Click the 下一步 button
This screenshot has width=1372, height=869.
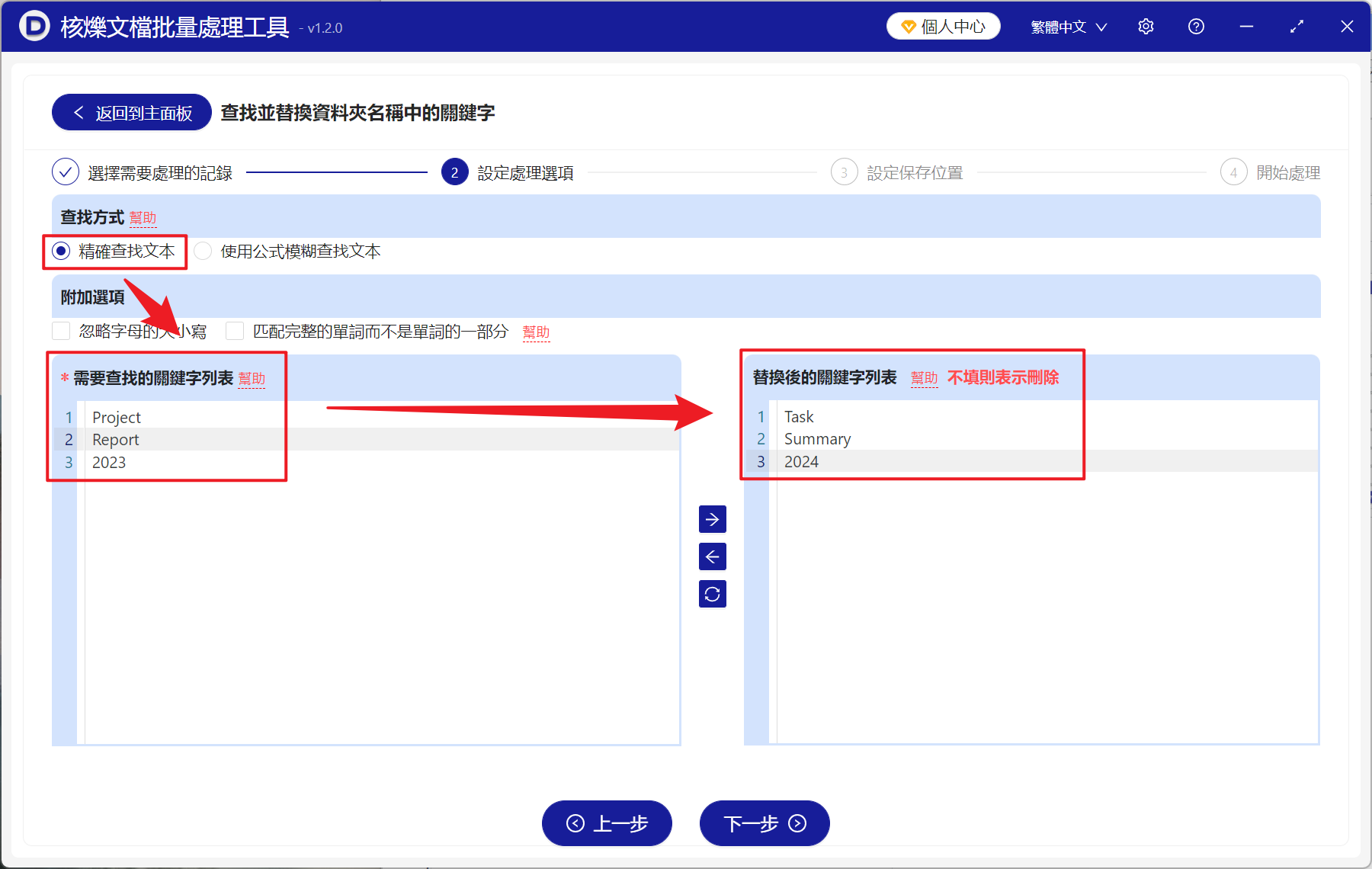764,824
